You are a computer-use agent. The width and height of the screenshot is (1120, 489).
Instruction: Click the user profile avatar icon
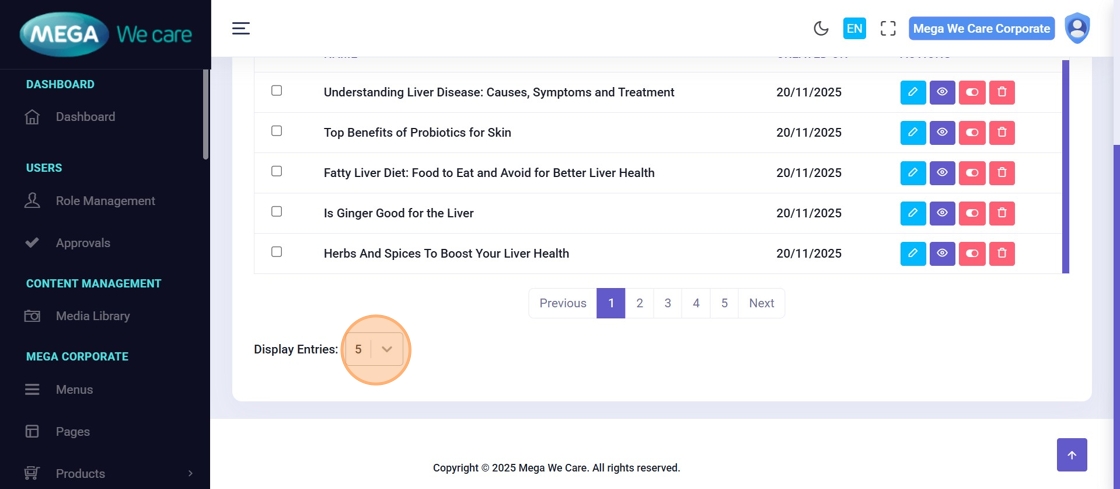tap(1077, 28)
